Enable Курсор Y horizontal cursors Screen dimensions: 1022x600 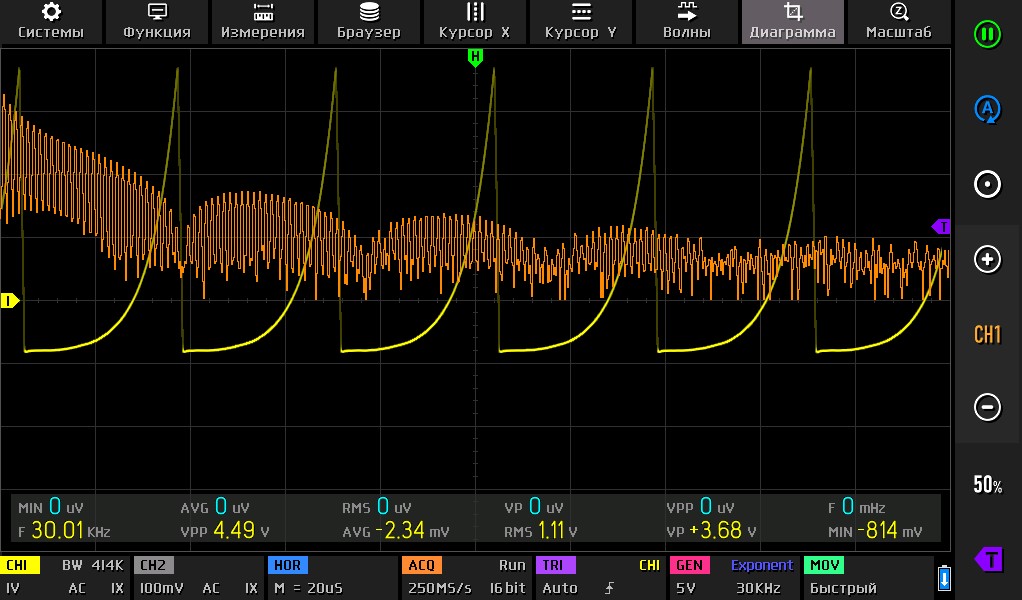581,21
